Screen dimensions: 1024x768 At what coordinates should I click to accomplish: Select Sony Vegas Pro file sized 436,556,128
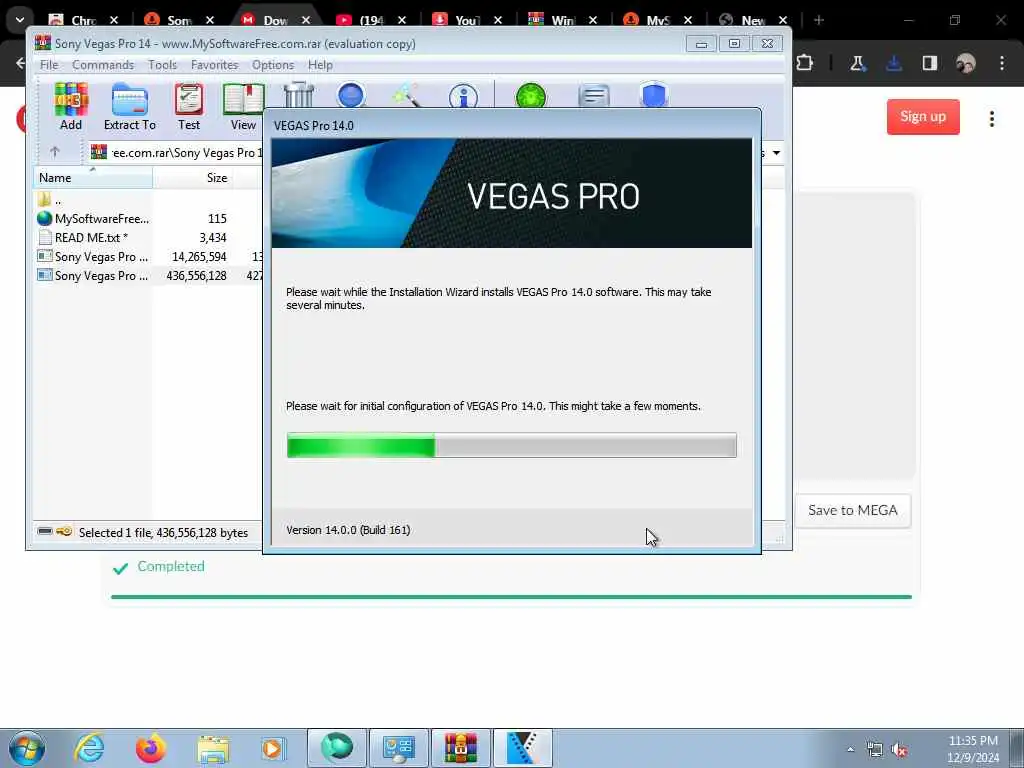click(148, 276)
